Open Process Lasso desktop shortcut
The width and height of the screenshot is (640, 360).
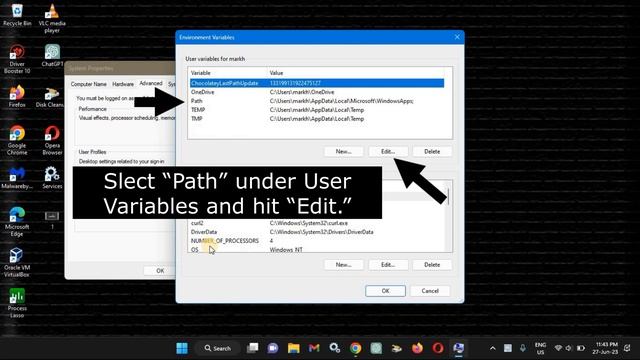17,303
